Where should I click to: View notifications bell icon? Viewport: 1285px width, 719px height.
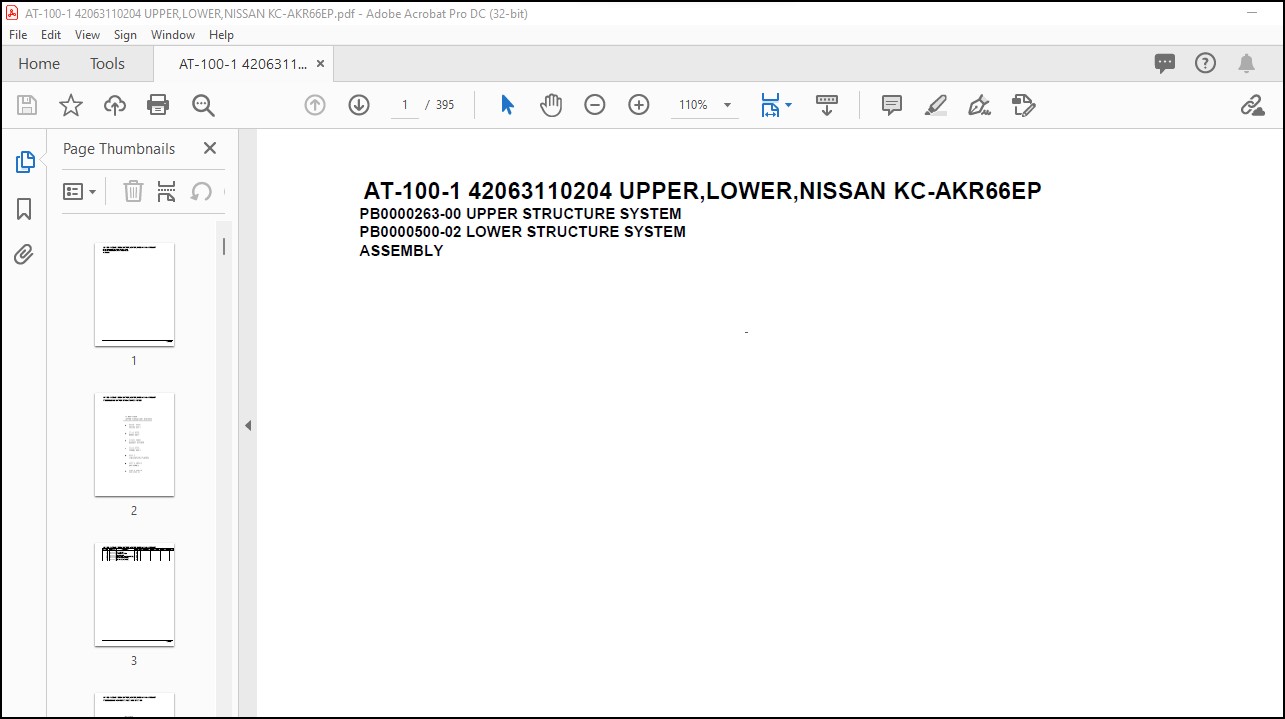(x=1246, y=63)
